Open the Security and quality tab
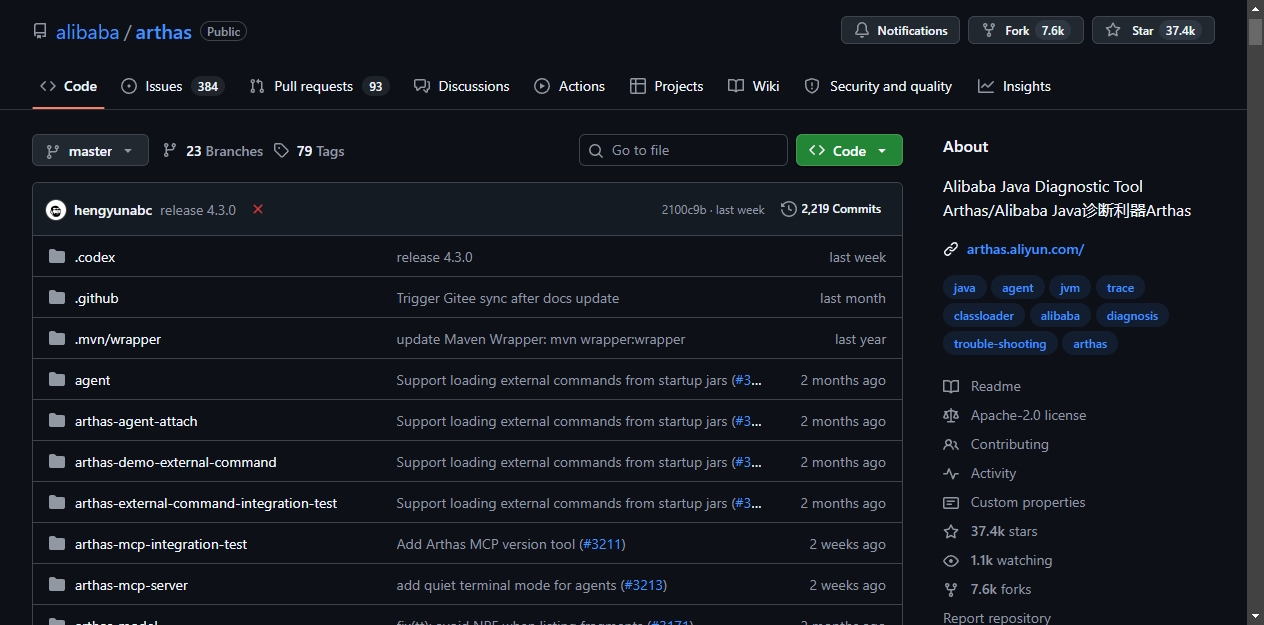1264x625 pixels. [878, 86]
